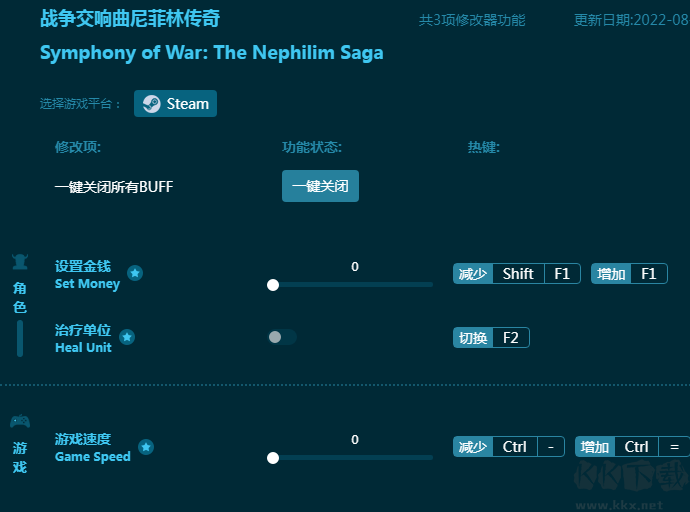
Task: Click the Steam logo icon
Action: [151, 104]
